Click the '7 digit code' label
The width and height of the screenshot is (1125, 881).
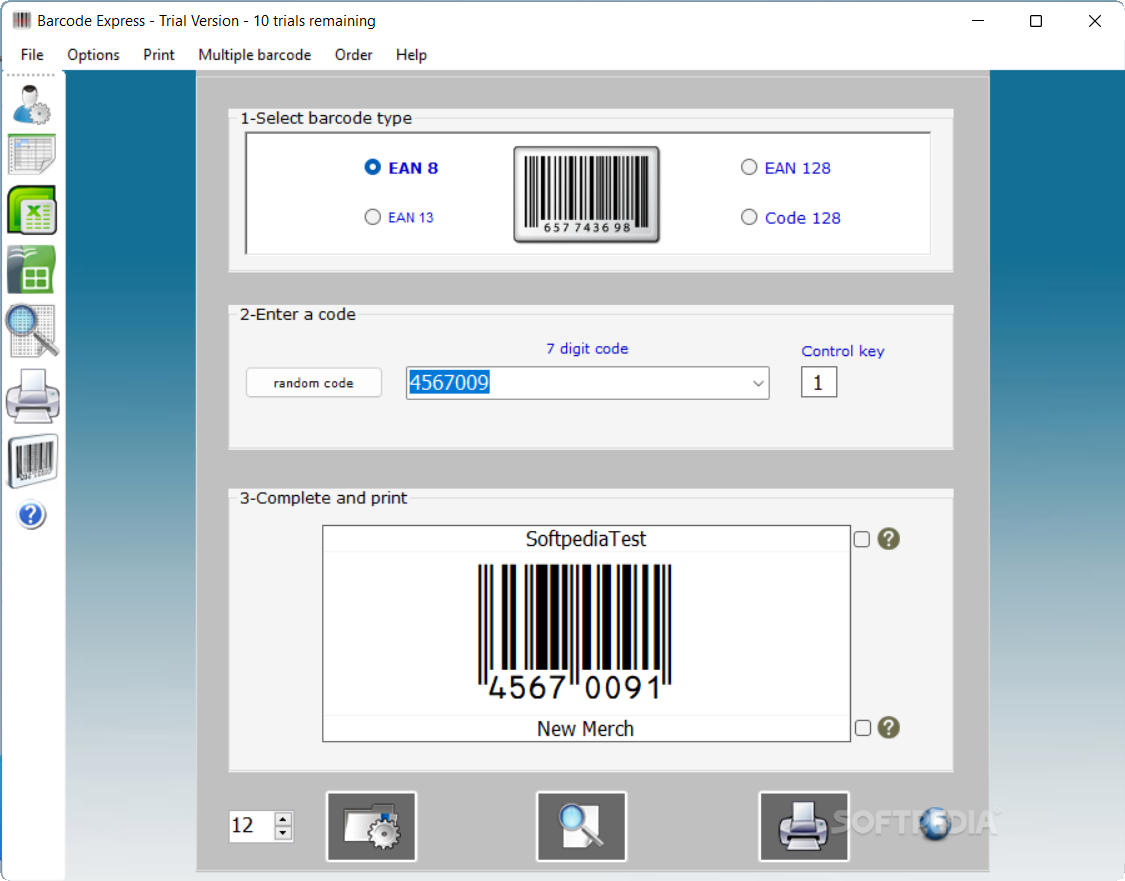587,349
